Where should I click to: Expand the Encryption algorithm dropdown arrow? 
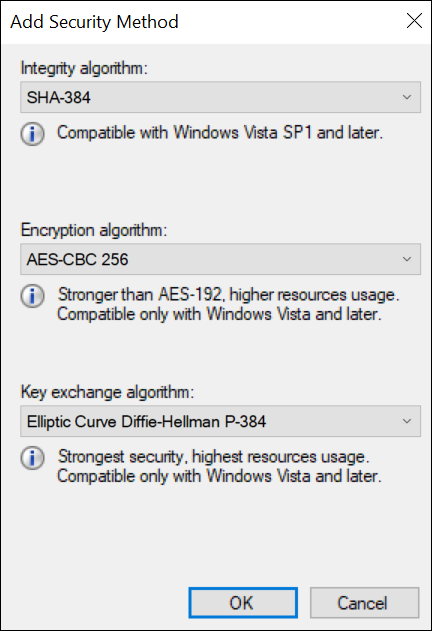[x=407, y=259]
